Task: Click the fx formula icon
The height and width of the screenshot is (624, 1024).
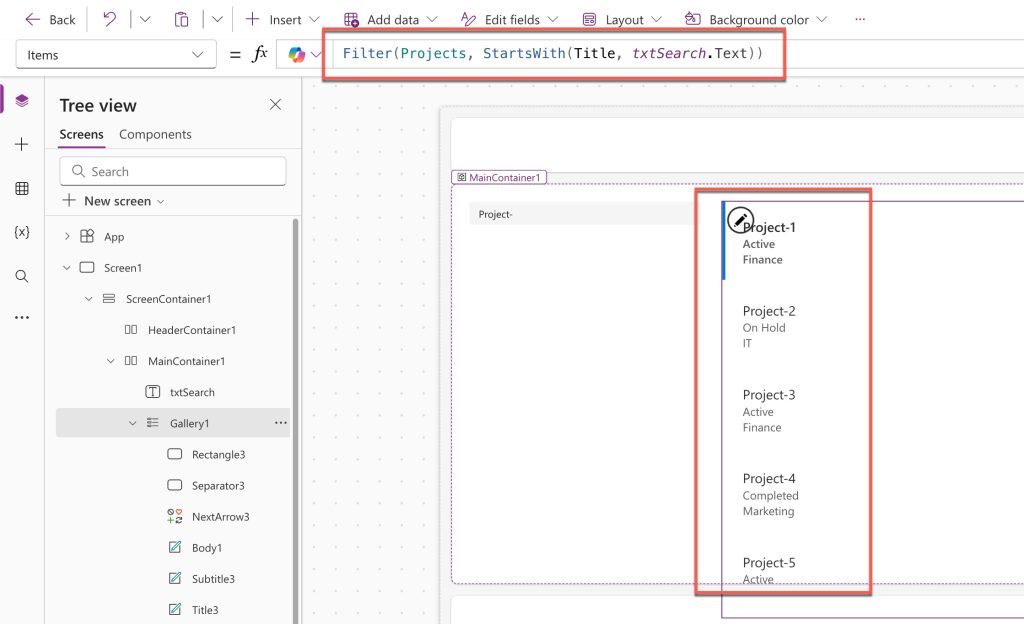Action: tap(259, 54)
